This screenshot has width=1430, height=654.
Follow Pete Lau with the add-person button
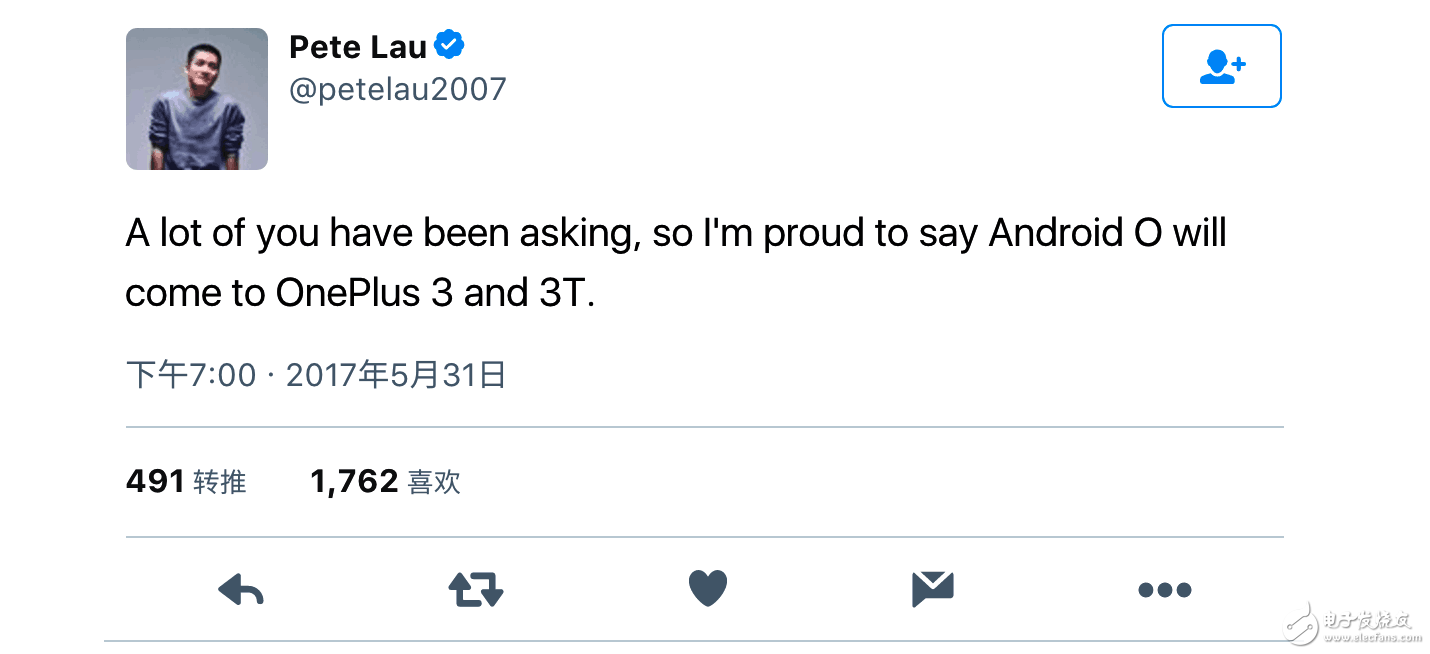pos(1221,66)
